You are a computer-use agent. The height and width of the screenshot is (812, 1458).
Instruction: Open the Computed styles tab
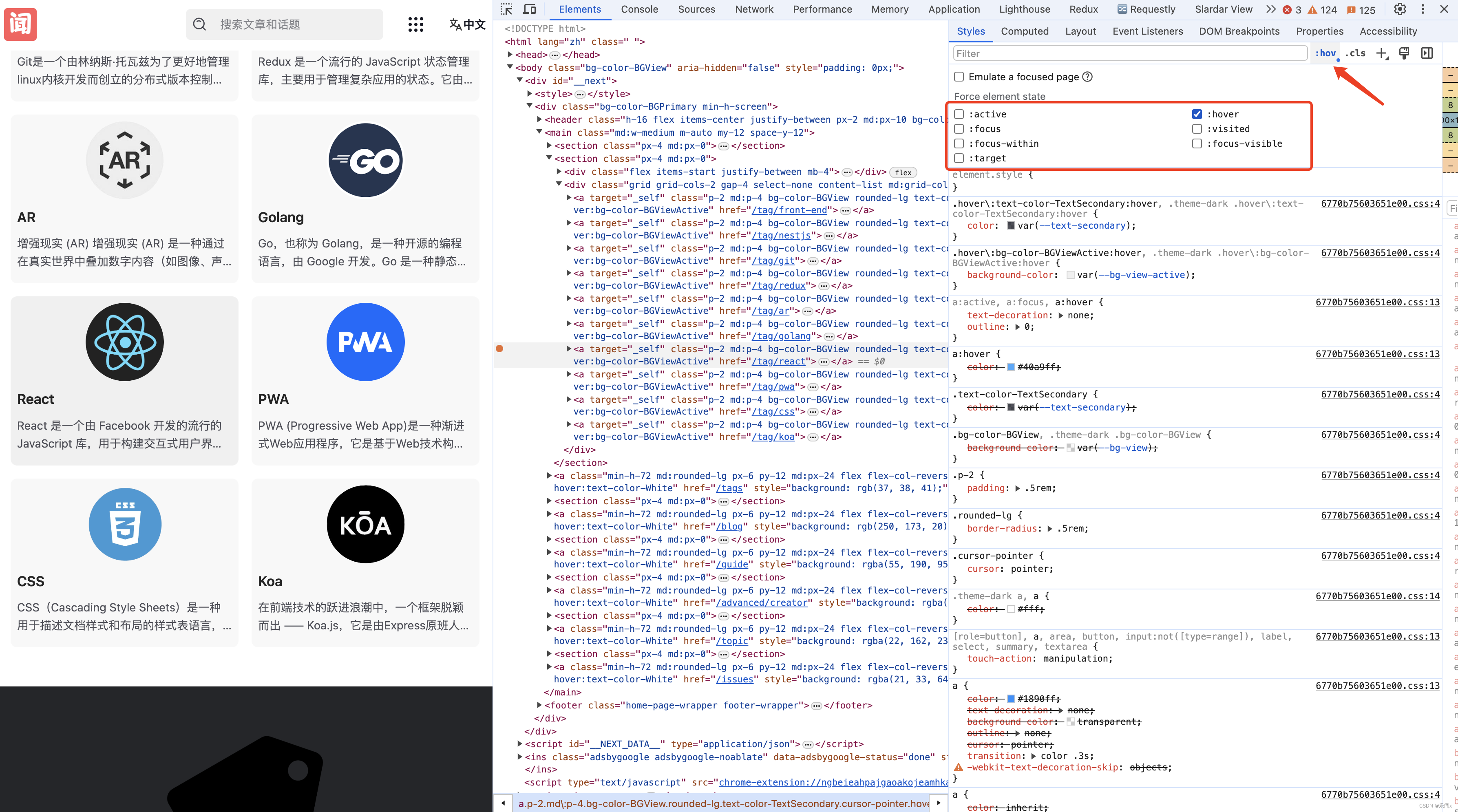coord(1025,31)
